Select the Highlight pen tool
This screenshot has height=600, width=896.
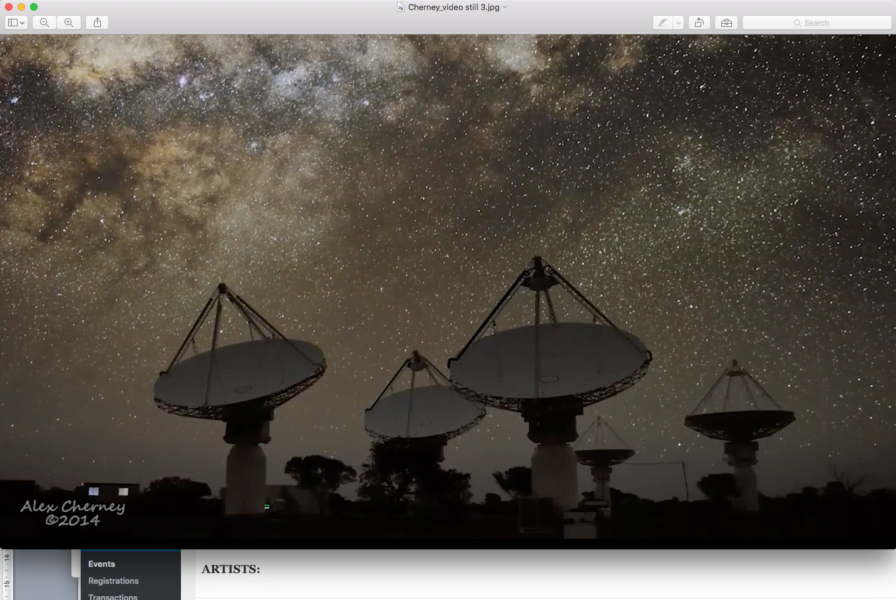coord(662,22)
